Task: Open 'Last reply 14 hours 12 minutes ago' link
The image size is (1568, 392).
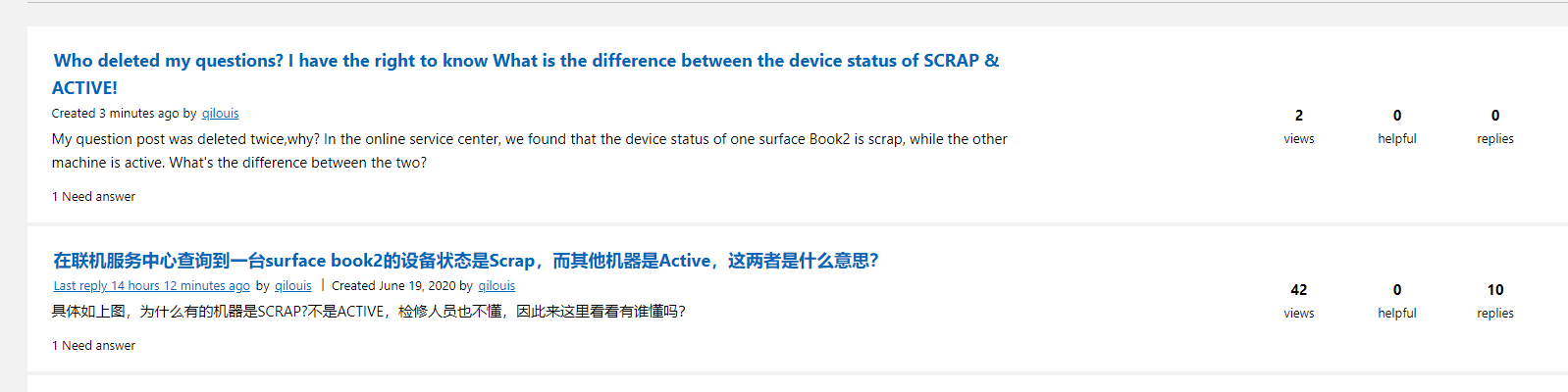Action: 152,286
